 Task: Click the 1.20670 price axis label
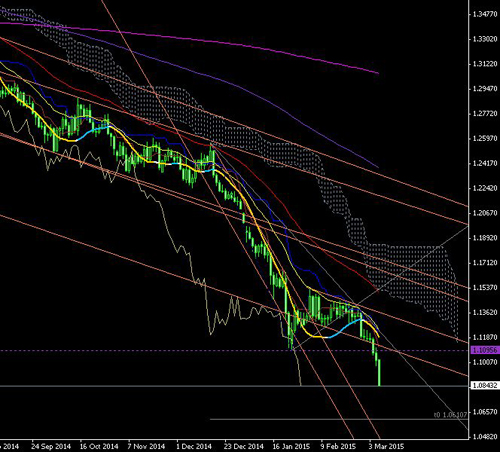point(485,213)
